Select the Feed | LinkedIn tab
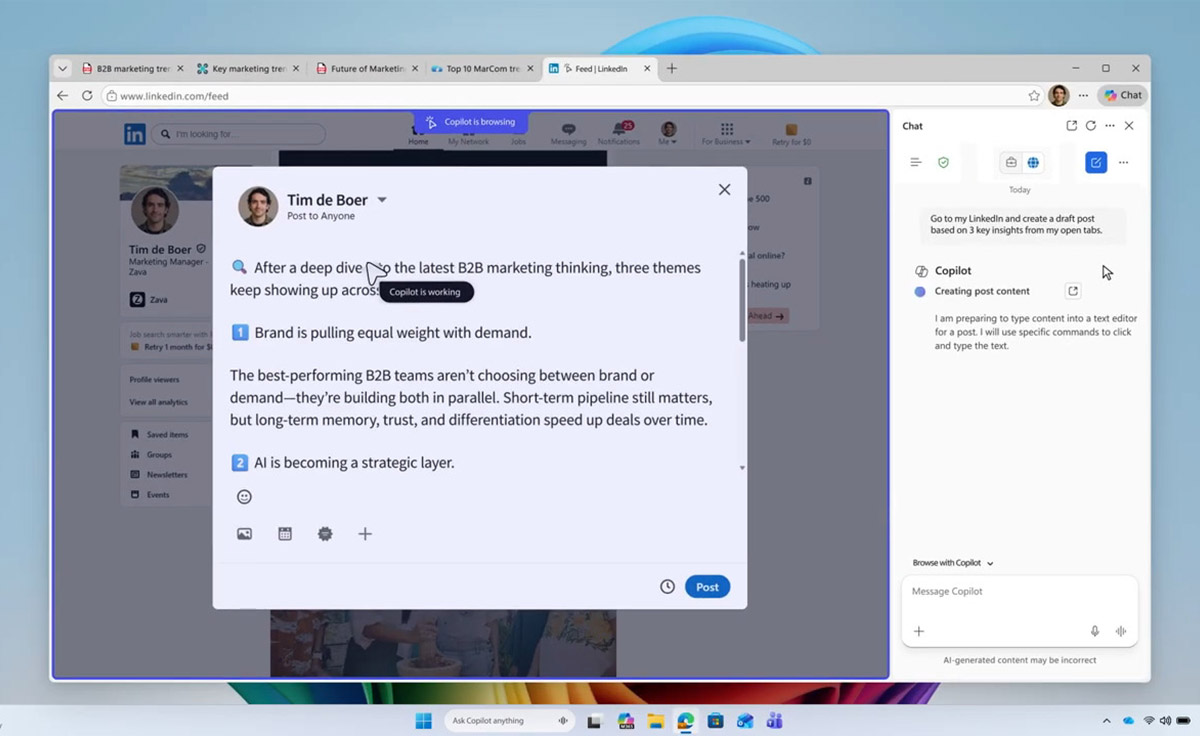This screenshot has width=1200, height=736. click(x=599, y=69)
